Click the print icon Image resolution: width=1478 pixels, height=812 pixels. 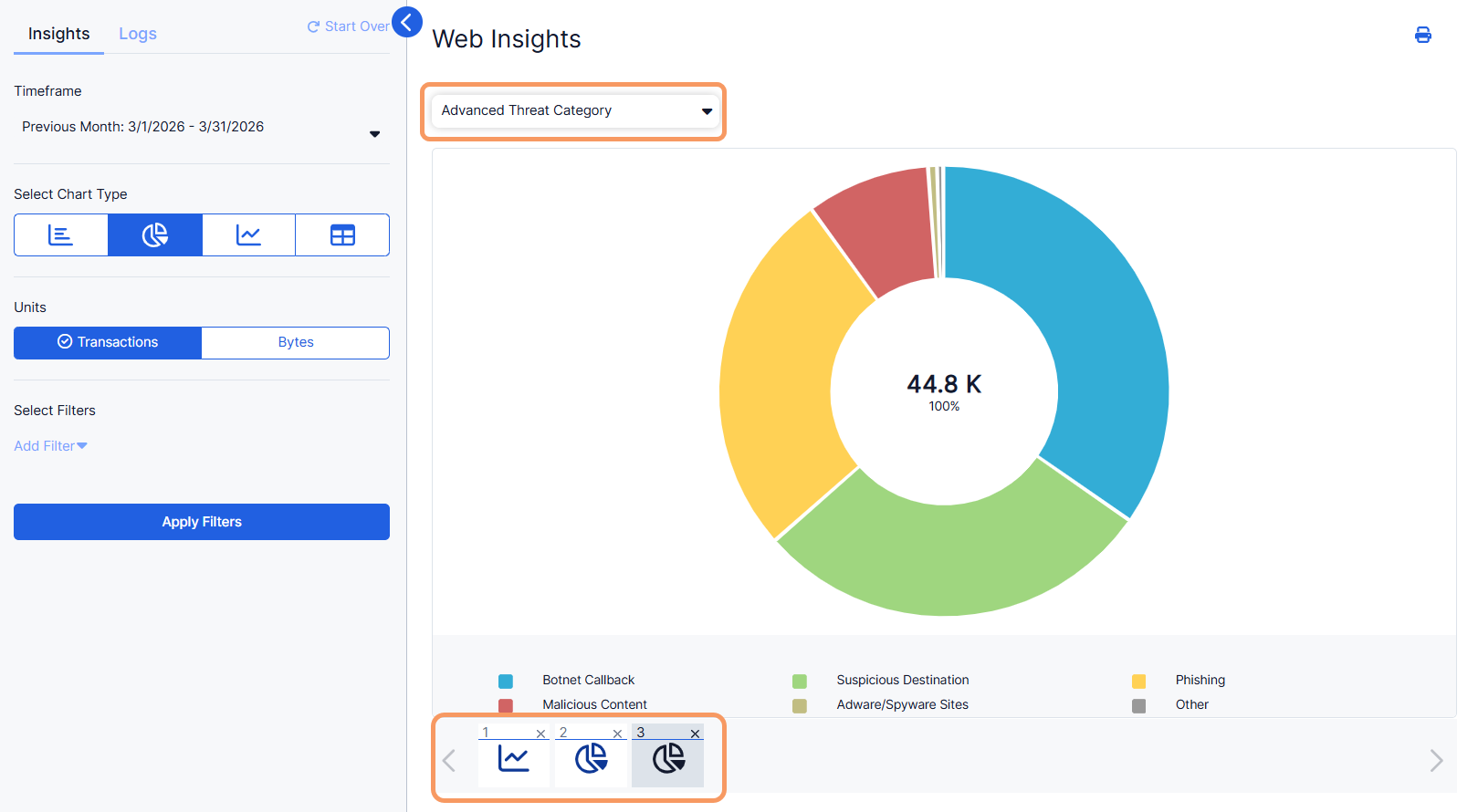[x=1422, y=36]
